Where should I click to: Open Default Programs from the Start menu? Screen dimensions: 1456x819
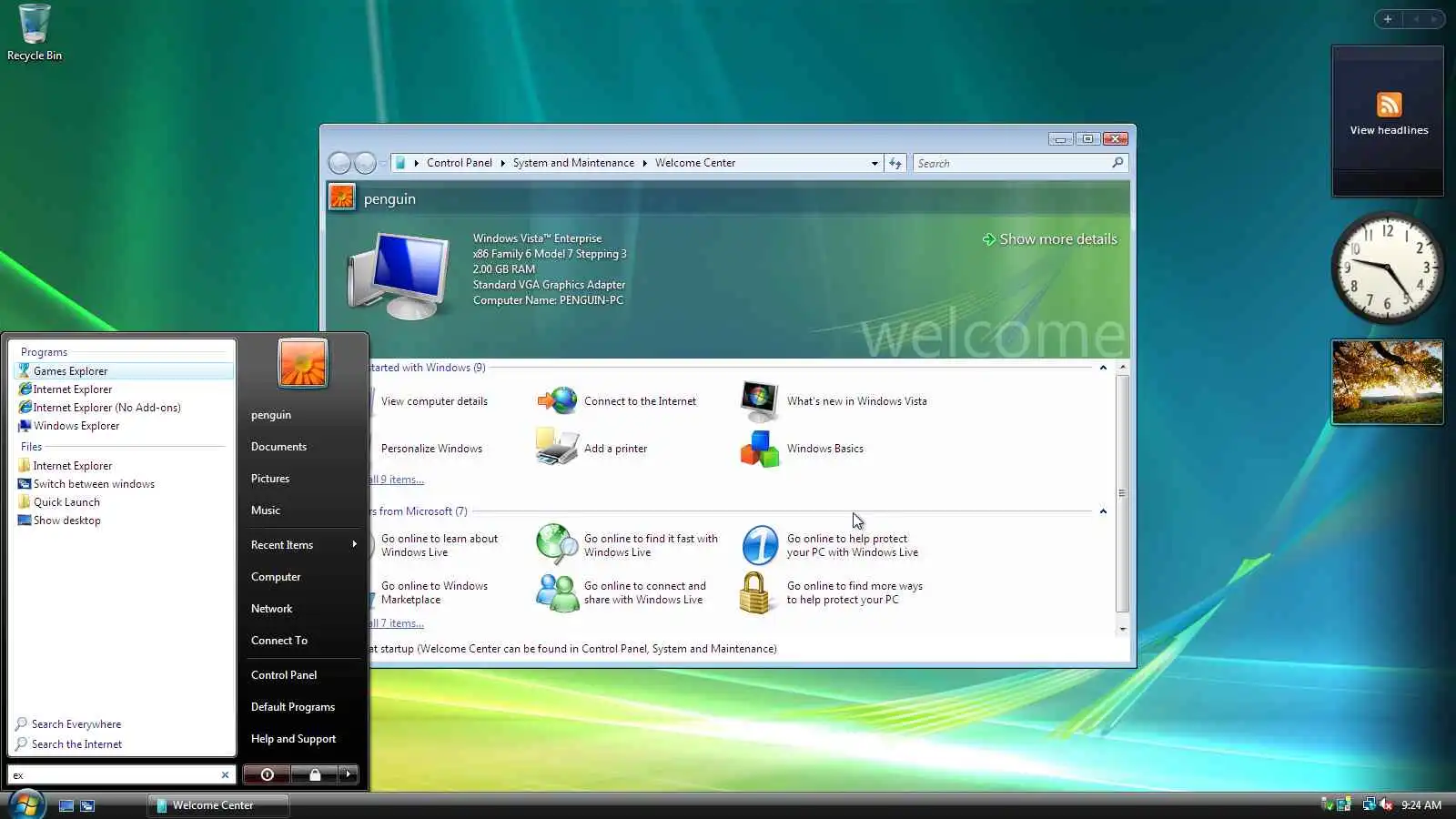pyautogui.click(x=293, y=707)
